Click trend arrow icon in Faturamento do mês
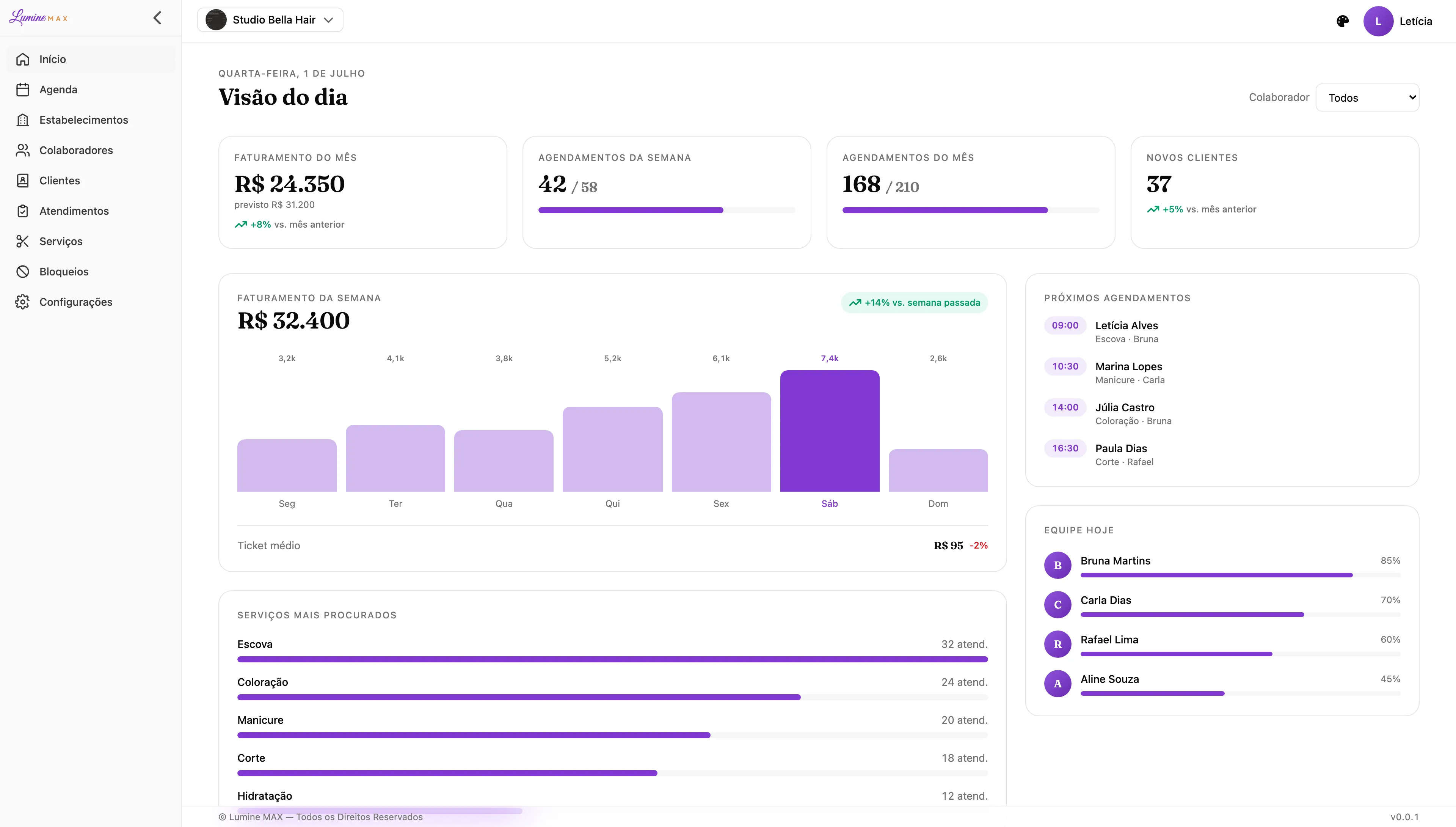Image resolution: width=1456 pixels, height=827 pixels. click(x=241, y=224)
